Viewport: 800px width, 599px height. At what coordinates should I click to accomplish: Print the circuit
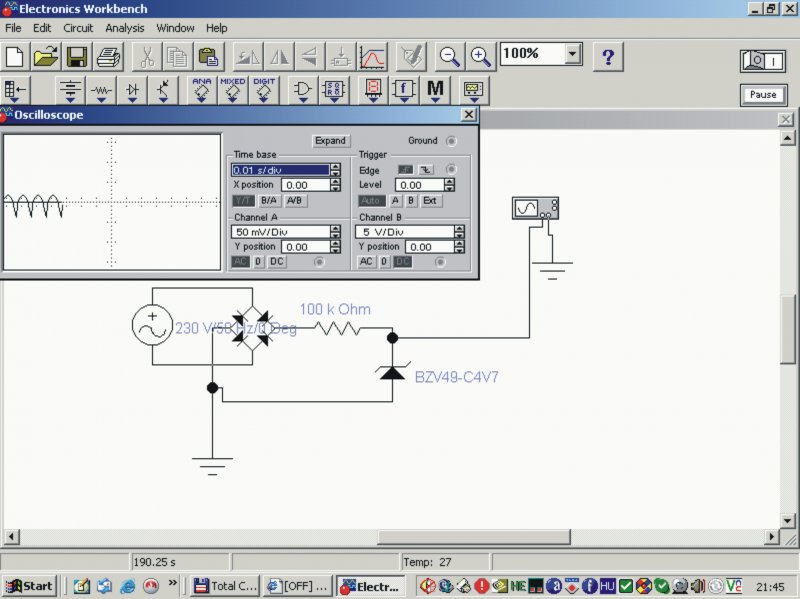(x=108, y=56)
